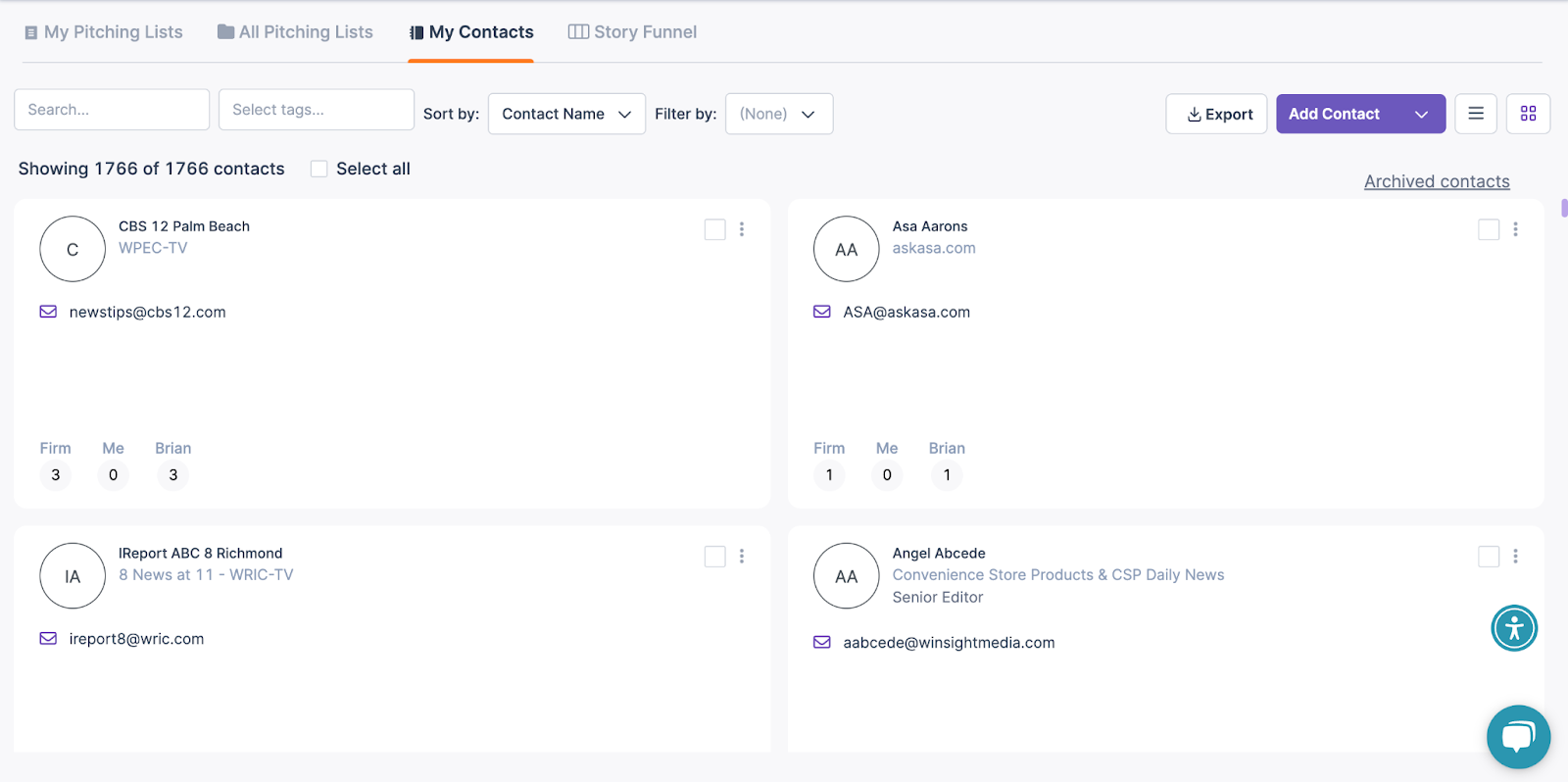Click the Firm count 1 on Asa Aarons card
Screen dimensions: 1568x782
point(829,475)
